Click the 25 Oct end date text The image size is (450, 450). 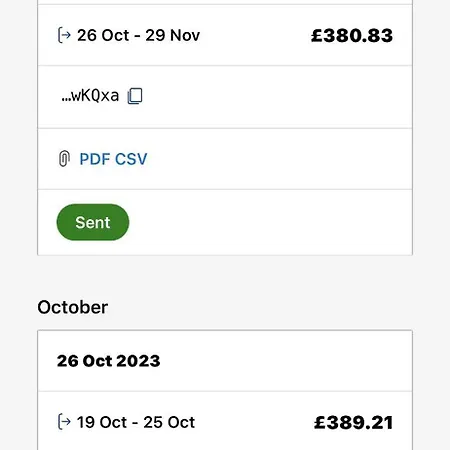(169, 422)
